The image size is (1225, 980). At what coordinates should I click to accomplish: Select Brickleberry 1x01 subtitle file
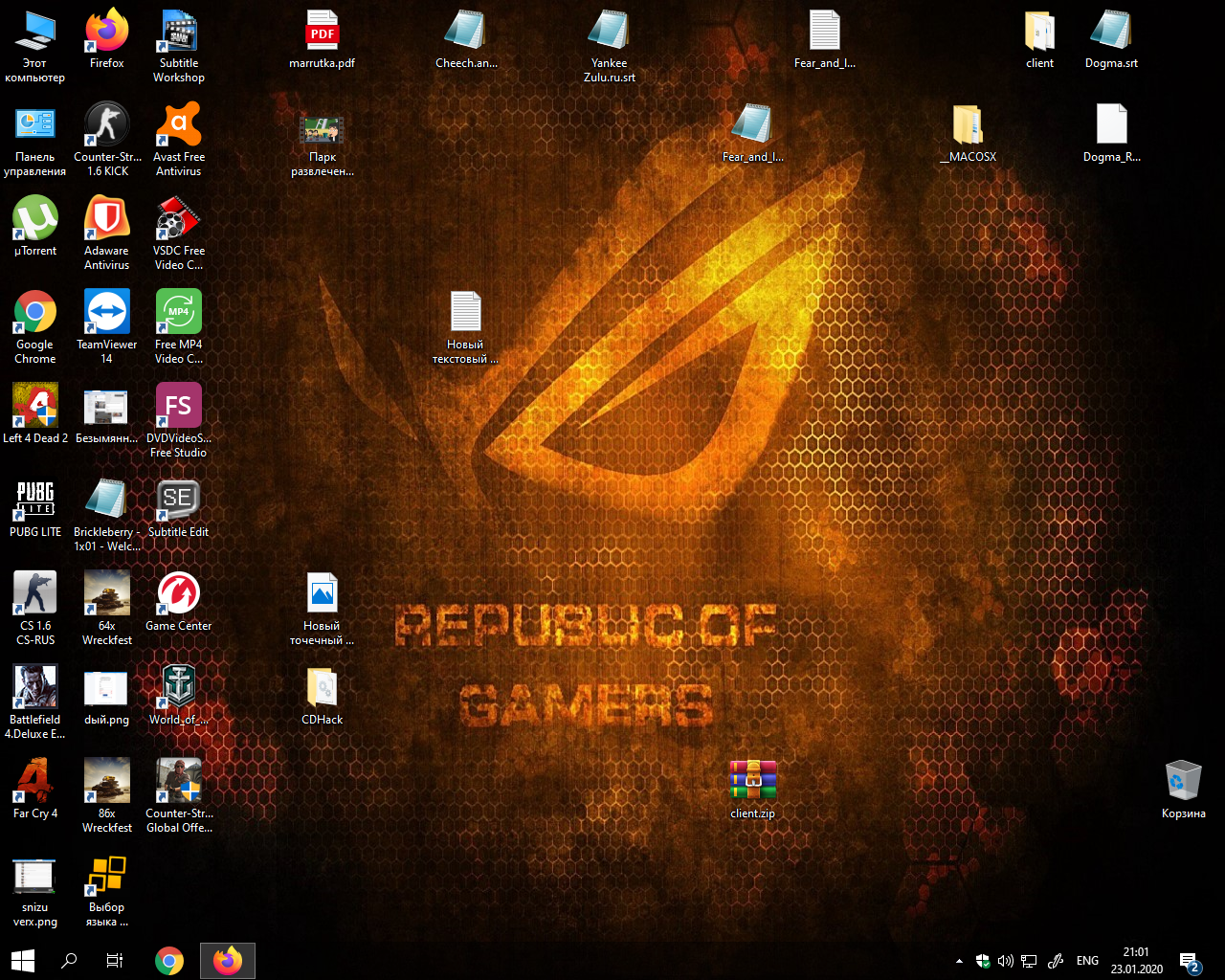pos(107,514)
